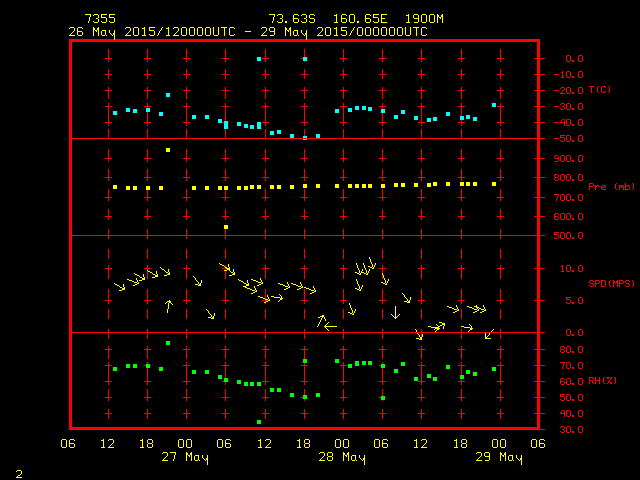Click the RH(%) axis label

point(602,380)
